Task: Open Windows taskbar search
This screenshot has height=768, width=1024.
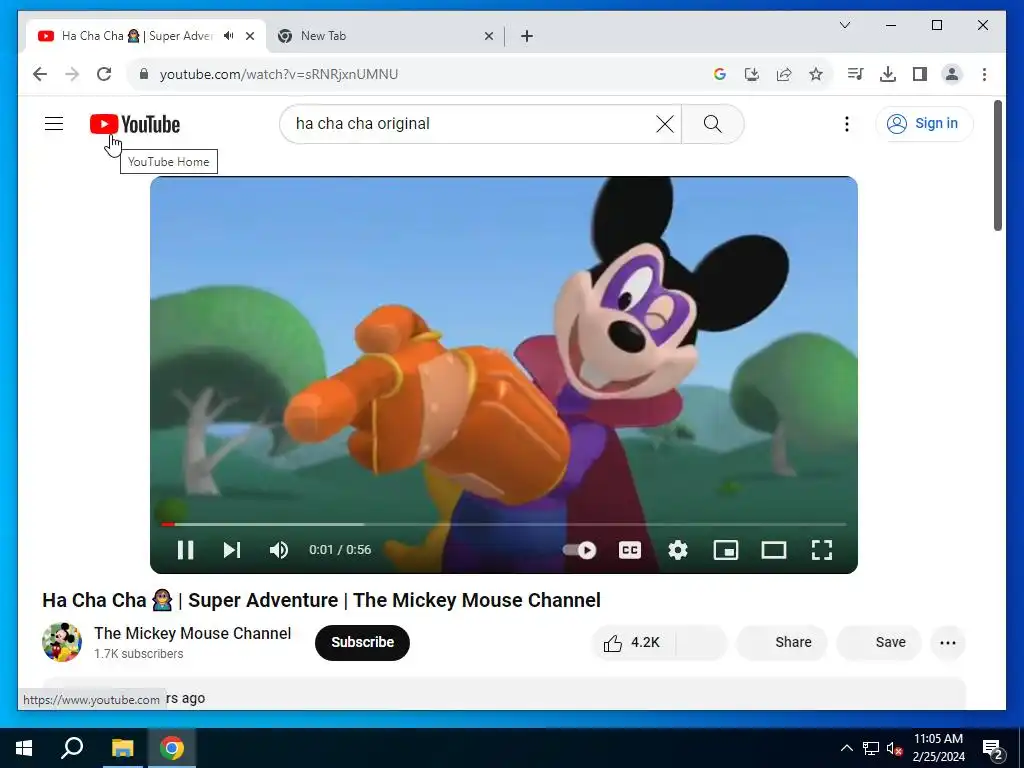Action: point(72,748)
